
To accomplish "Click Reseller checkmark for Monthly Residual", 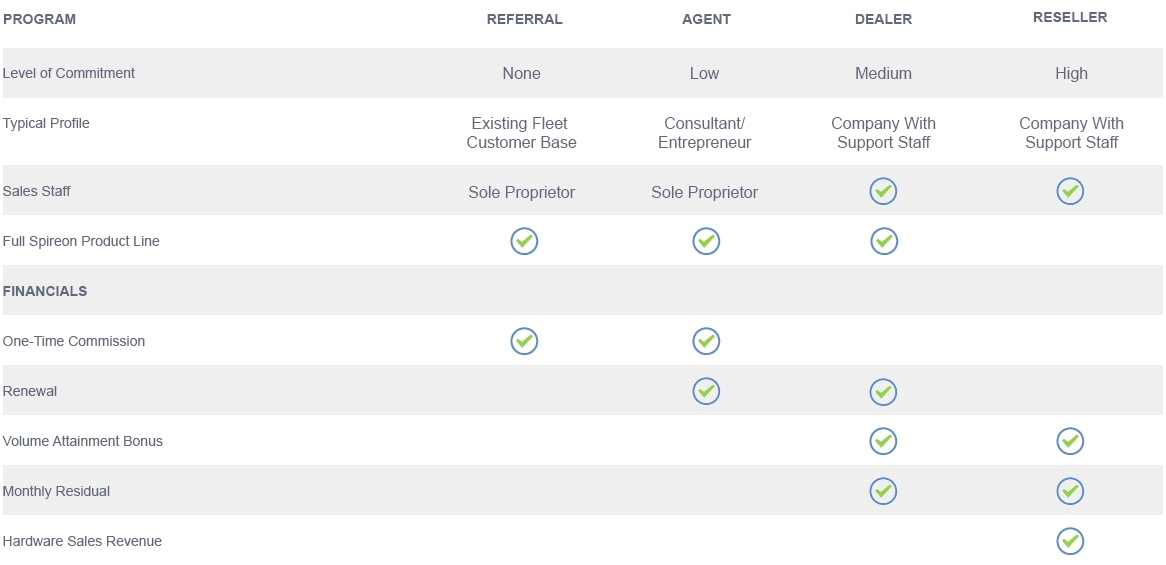I will tap(1070, 491).
